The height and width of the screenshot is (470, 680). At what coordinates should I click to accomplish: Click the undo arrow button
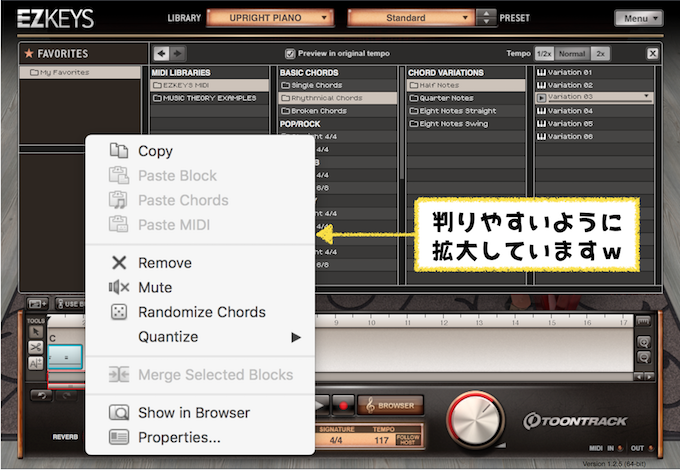coord(42,395)
